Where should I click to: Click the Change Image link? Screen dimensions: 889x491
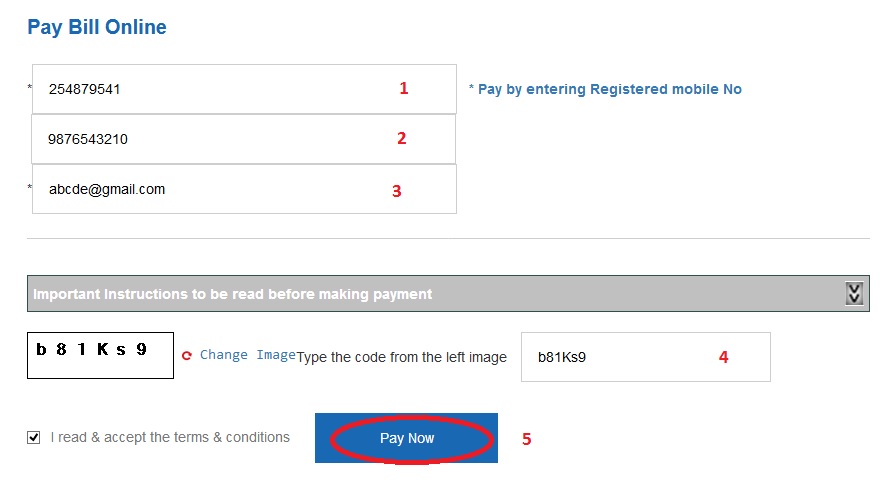[x=247, y=355]
